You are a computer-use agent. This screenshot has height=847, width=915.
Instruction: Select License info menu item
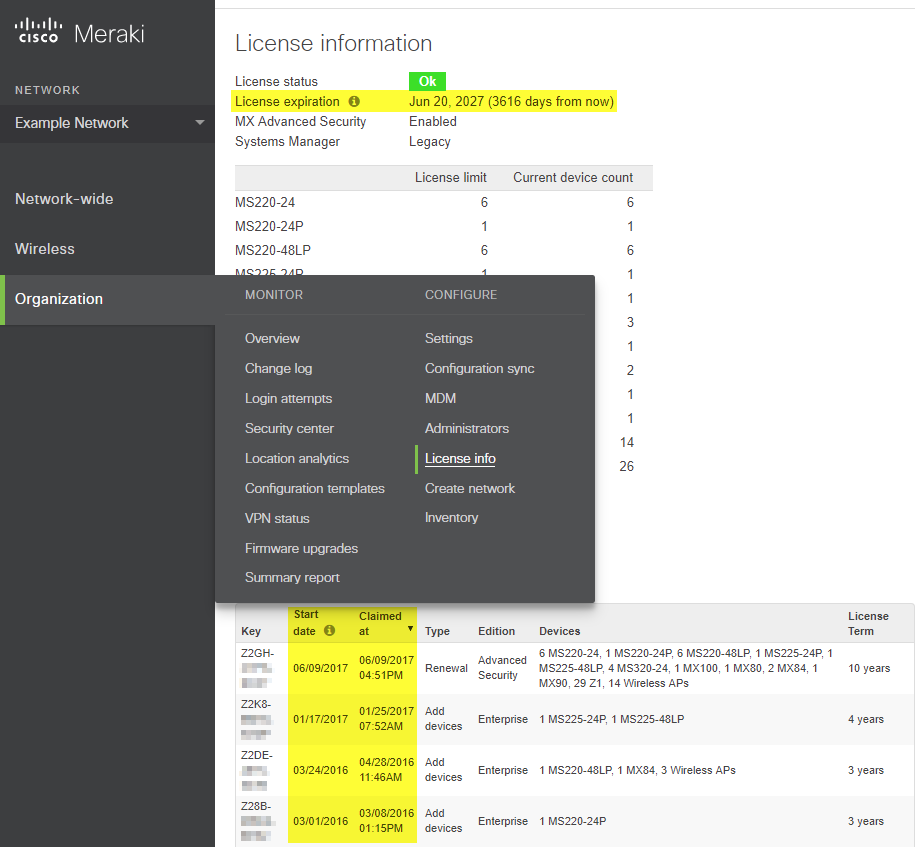(x=460, y=459)
